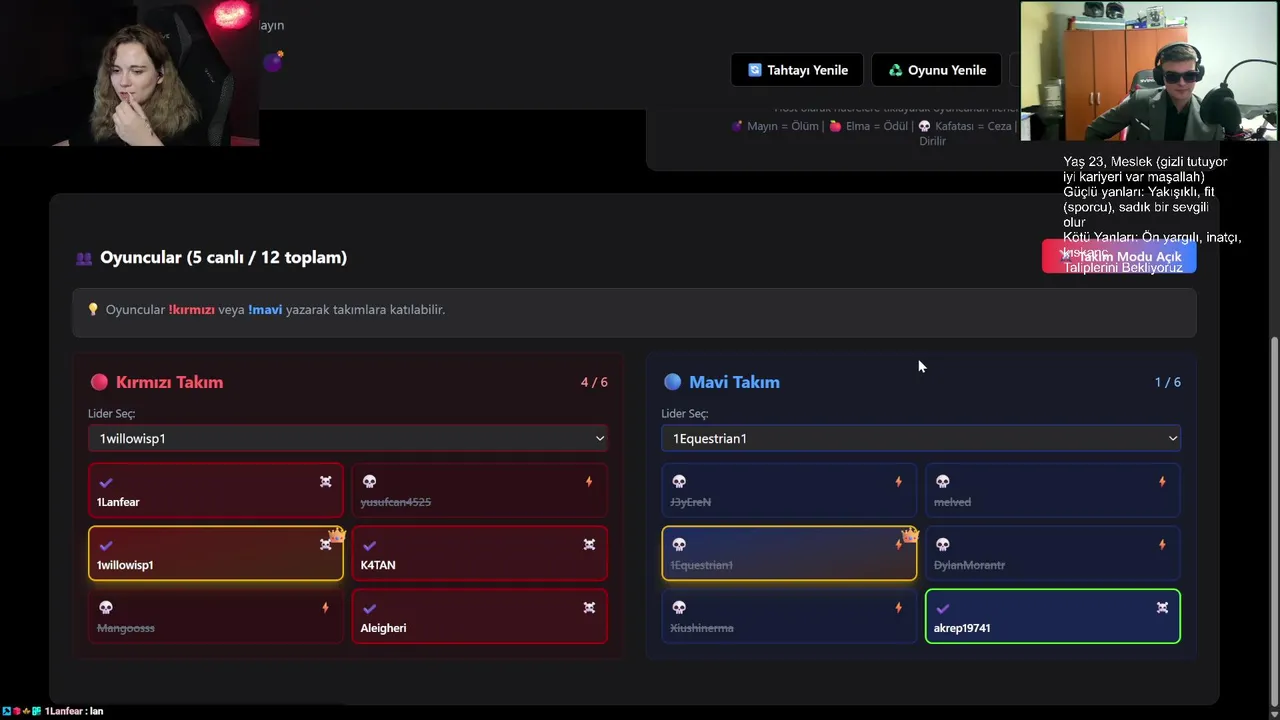Revive J3yEreN with the lightning icon
Screen dimensions: 1280x720
pyautogui.click(x=898, y=482)
